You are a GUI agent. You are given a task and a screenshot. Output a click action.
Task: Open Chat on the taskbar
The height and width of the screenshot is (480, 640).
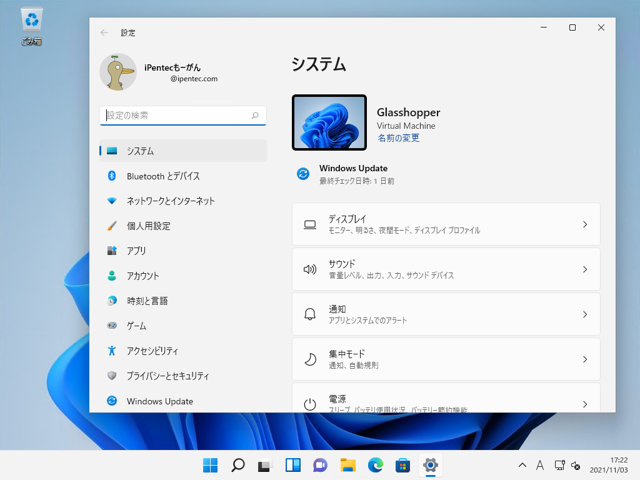tap(320, 465)
